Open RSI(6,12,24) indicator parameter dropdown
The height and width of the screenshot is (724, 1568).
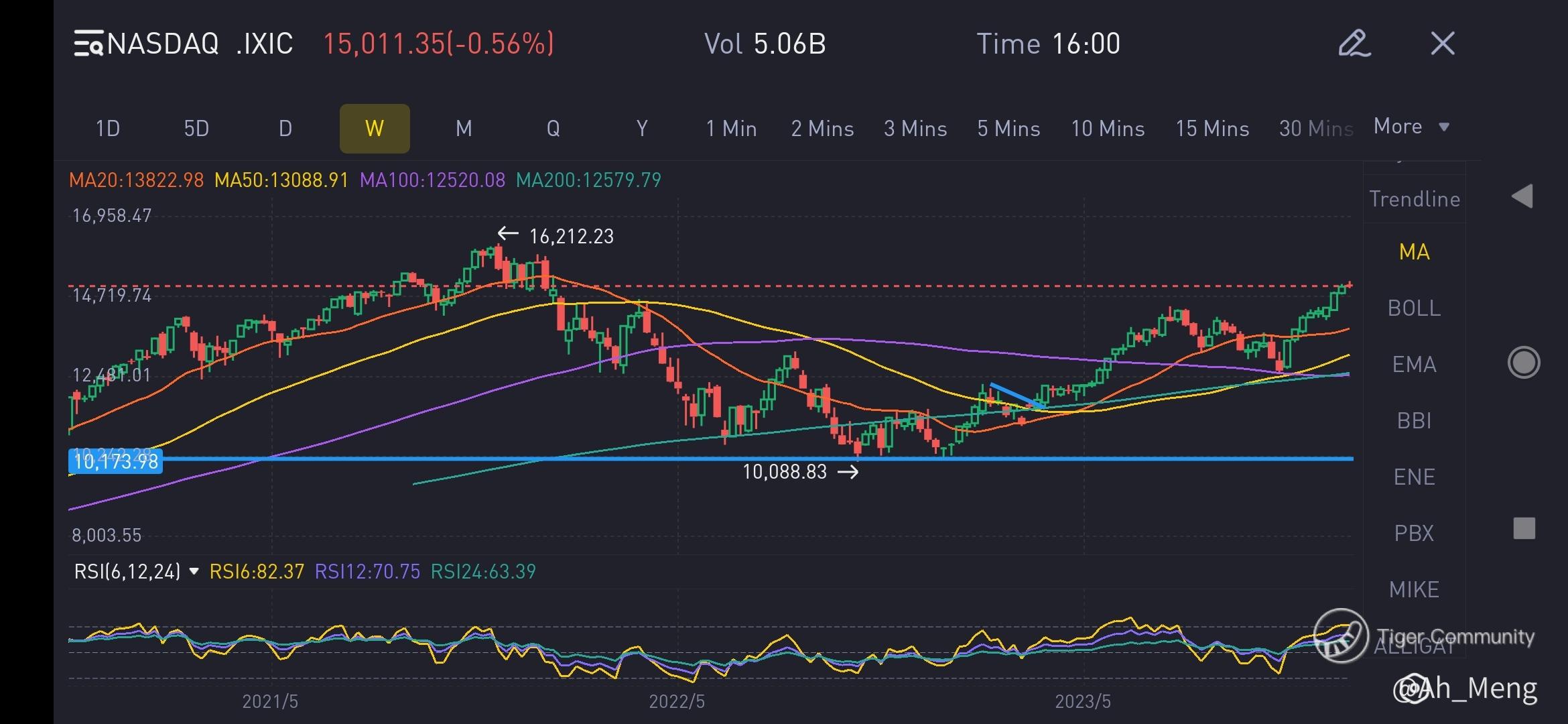194,572
